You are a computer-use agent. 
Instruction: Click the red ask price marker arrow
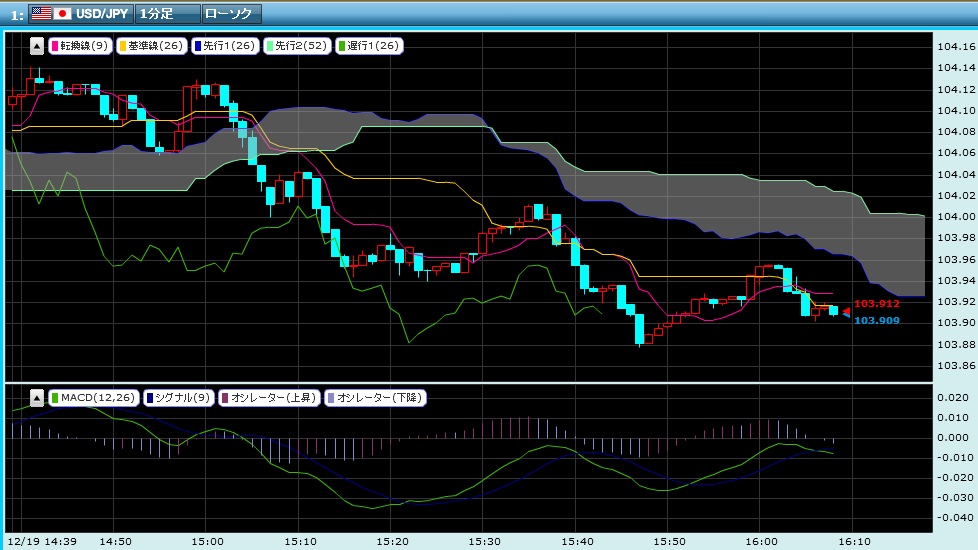point(846,310)
